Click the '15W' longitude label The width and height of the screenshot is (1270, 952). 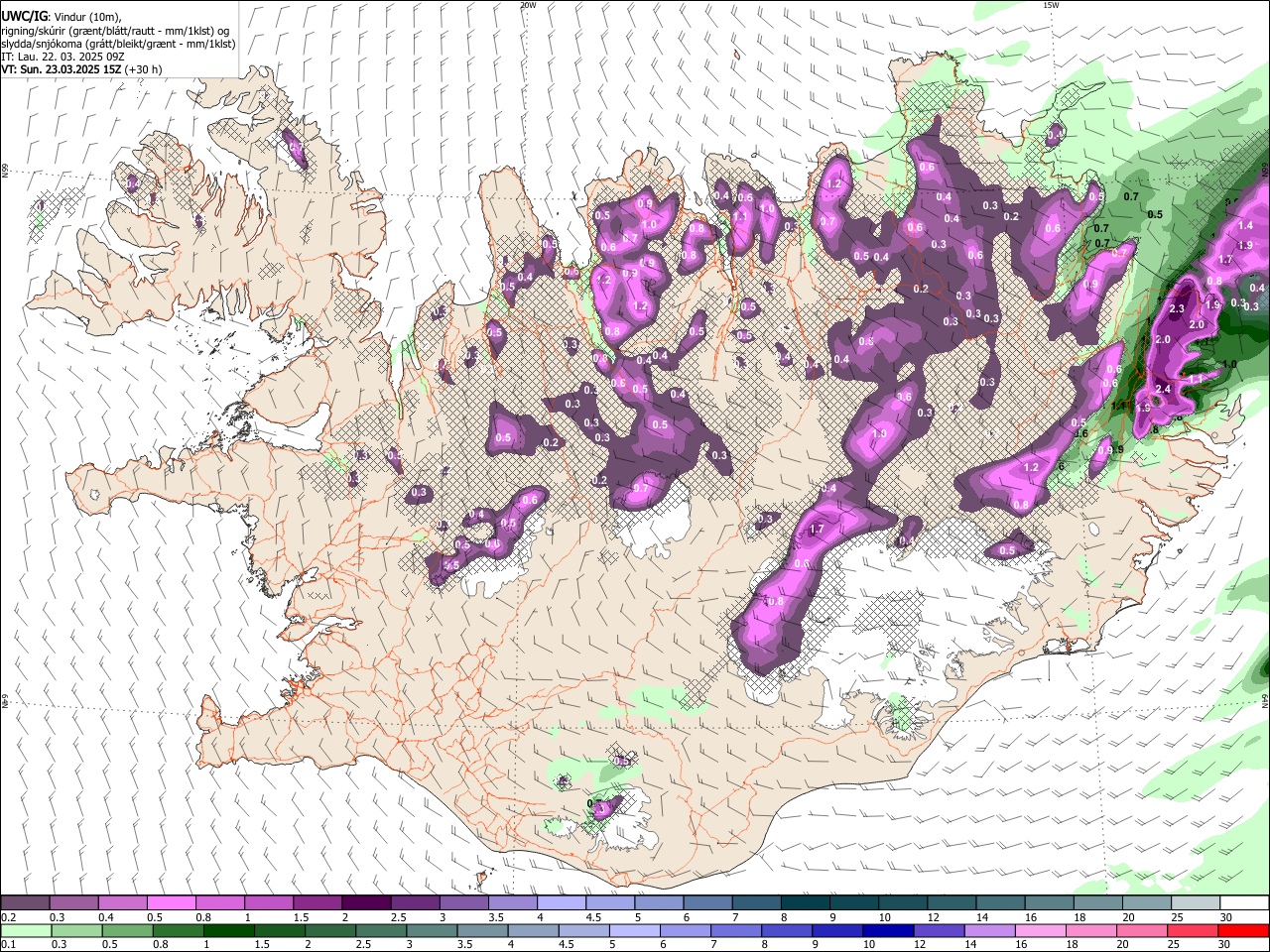coord(1052,5)
